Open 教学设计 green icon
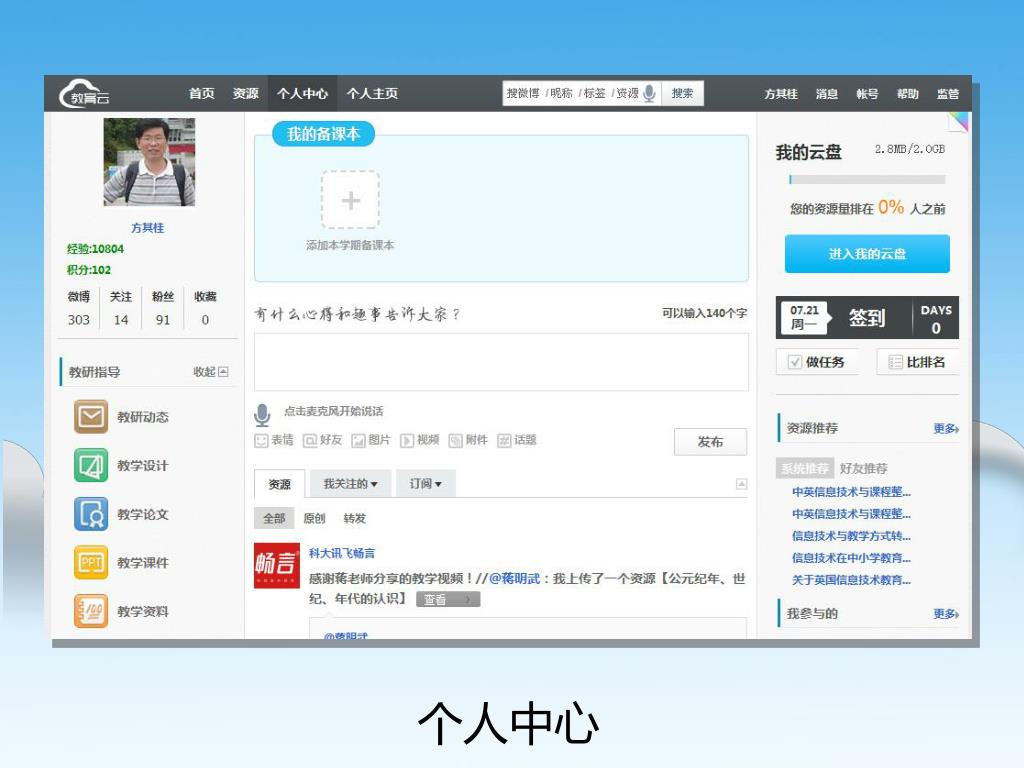 91,465
